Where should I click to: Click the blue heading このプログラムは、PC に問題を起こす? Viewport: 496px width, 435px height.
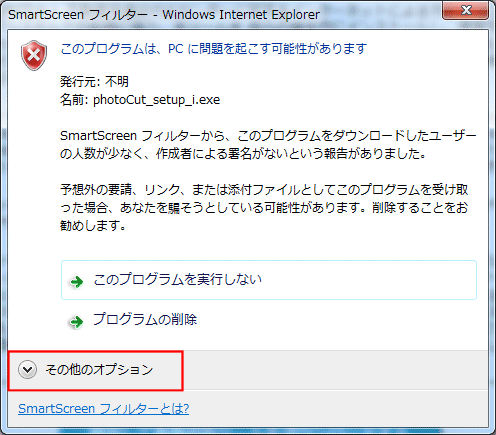click(213, 49)
